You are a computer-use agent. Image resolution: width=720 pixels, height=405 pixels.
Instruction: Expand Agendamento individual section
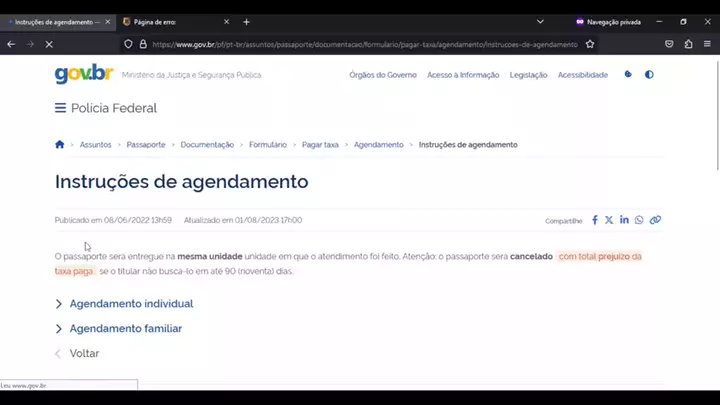(130, 304)
